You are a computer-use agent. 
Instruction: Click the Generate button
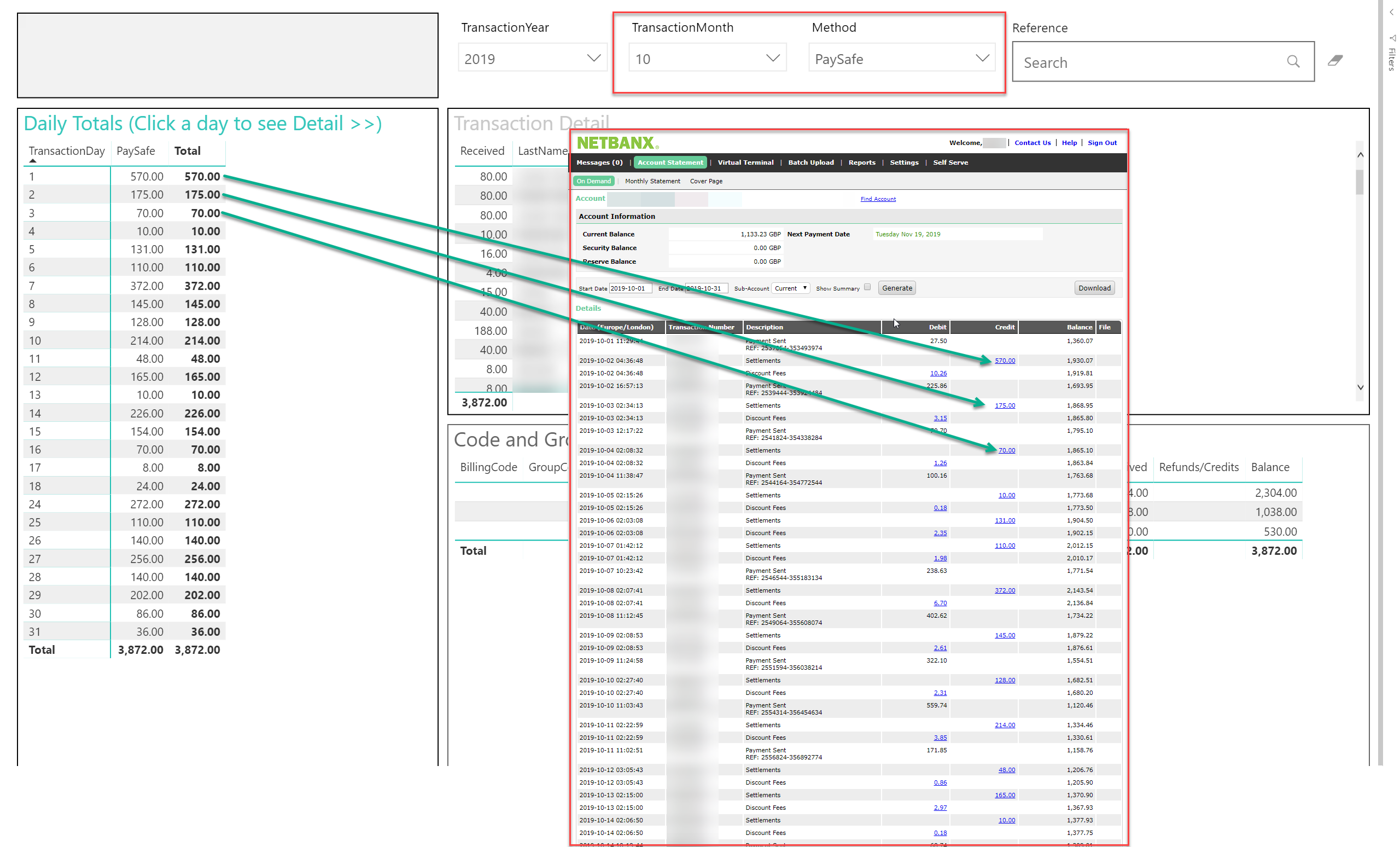pos(896,288)
